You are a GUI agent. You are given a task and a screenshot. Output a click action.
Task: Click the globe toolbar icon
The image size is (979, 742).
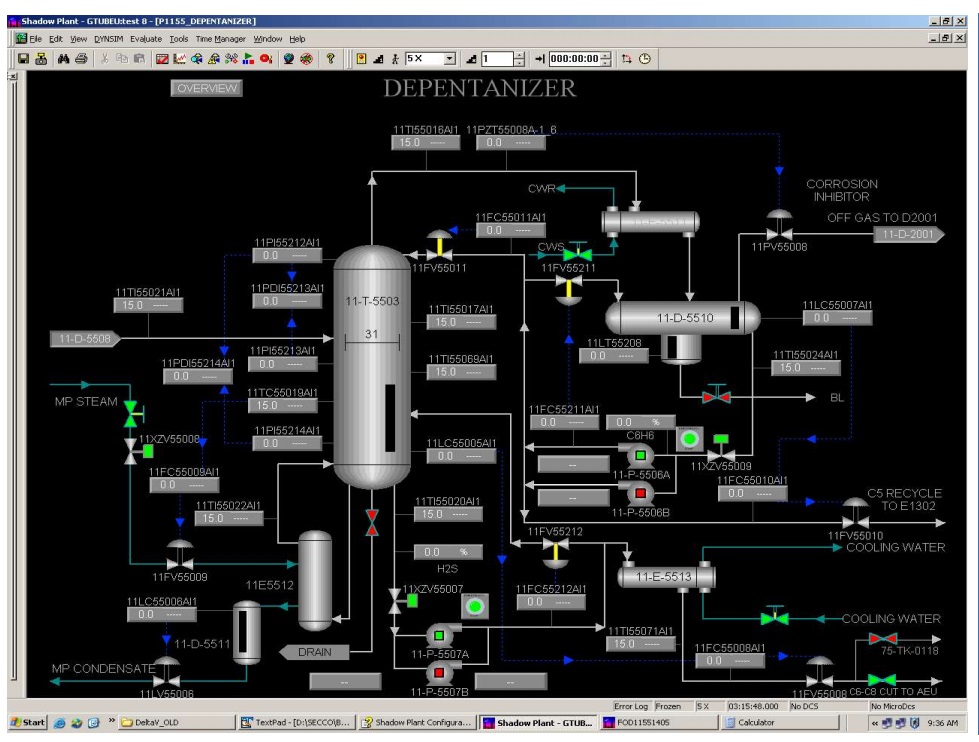click(288, 59)
